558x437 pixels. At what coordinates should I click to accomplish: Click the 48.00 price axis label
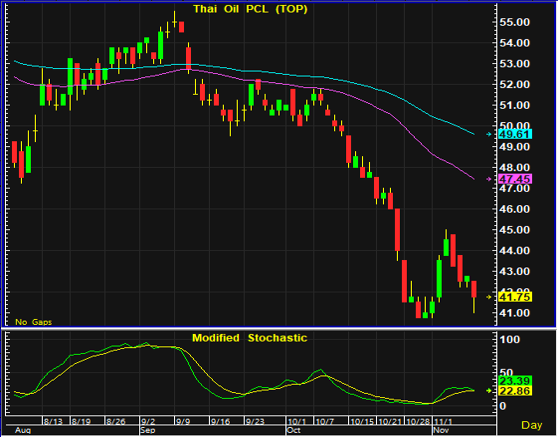pos(515,167)
